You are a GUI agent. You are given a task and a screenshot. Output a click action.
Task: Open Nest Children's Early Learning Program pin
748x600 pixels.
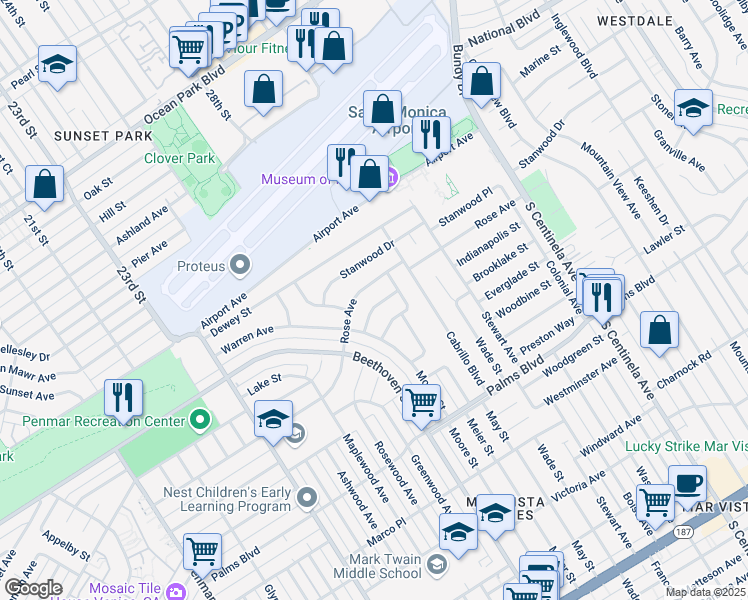pyautogui.click(x=307, y=498)
